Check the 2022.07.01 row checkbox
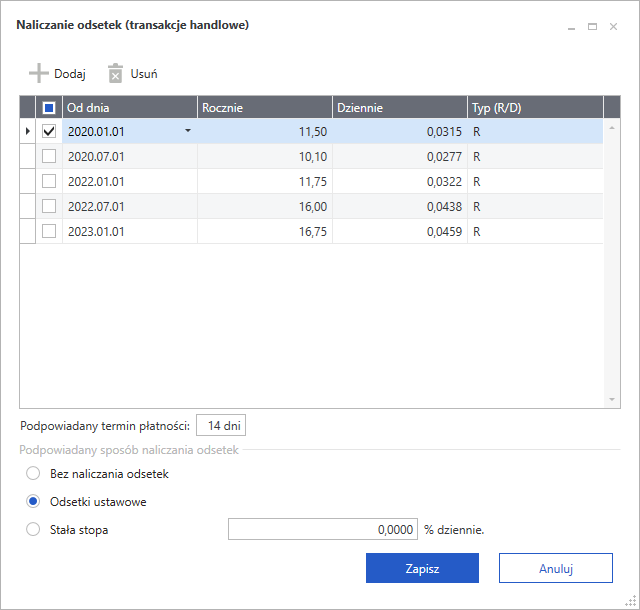640x610 pixels. 49,206
